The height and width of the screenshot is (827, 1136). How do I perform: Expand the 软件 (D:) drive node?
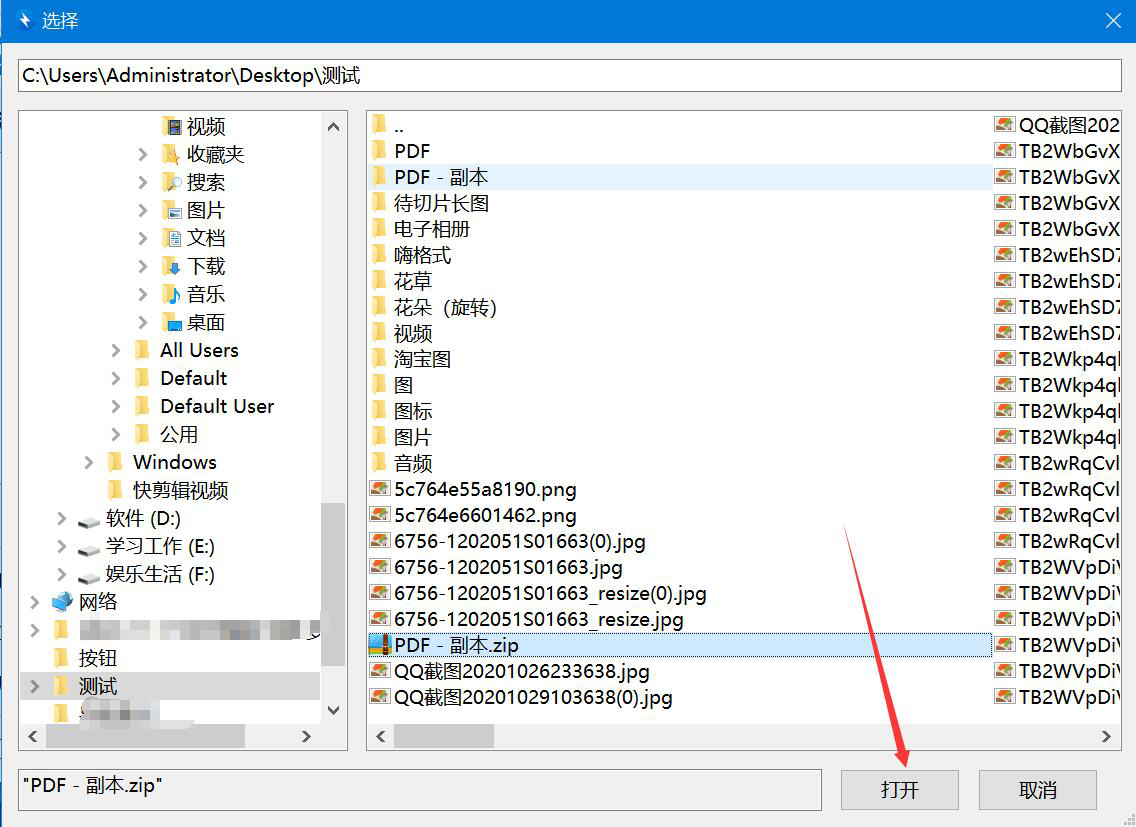pos(62,518)
